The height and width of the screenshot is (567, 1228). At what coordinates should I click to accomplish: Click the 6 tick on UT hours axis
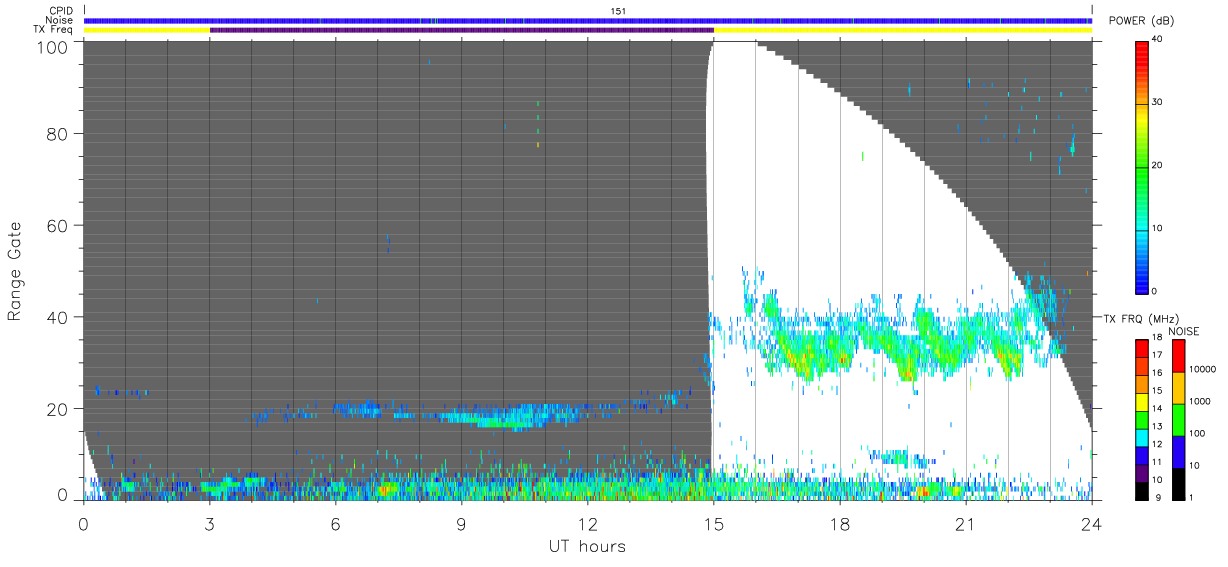(335, 524)
